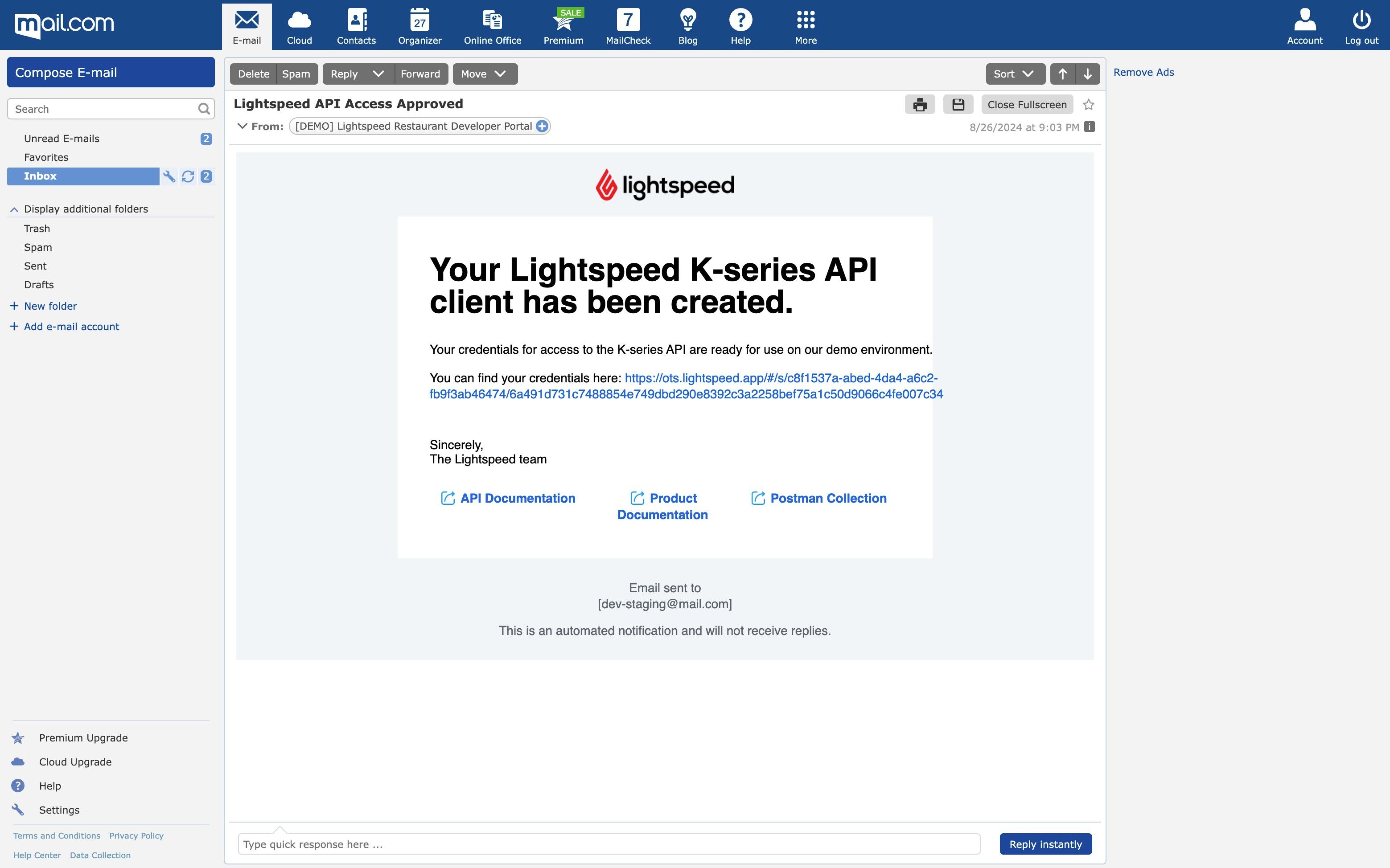Click the Compose E-mail button

click(110, 72)
